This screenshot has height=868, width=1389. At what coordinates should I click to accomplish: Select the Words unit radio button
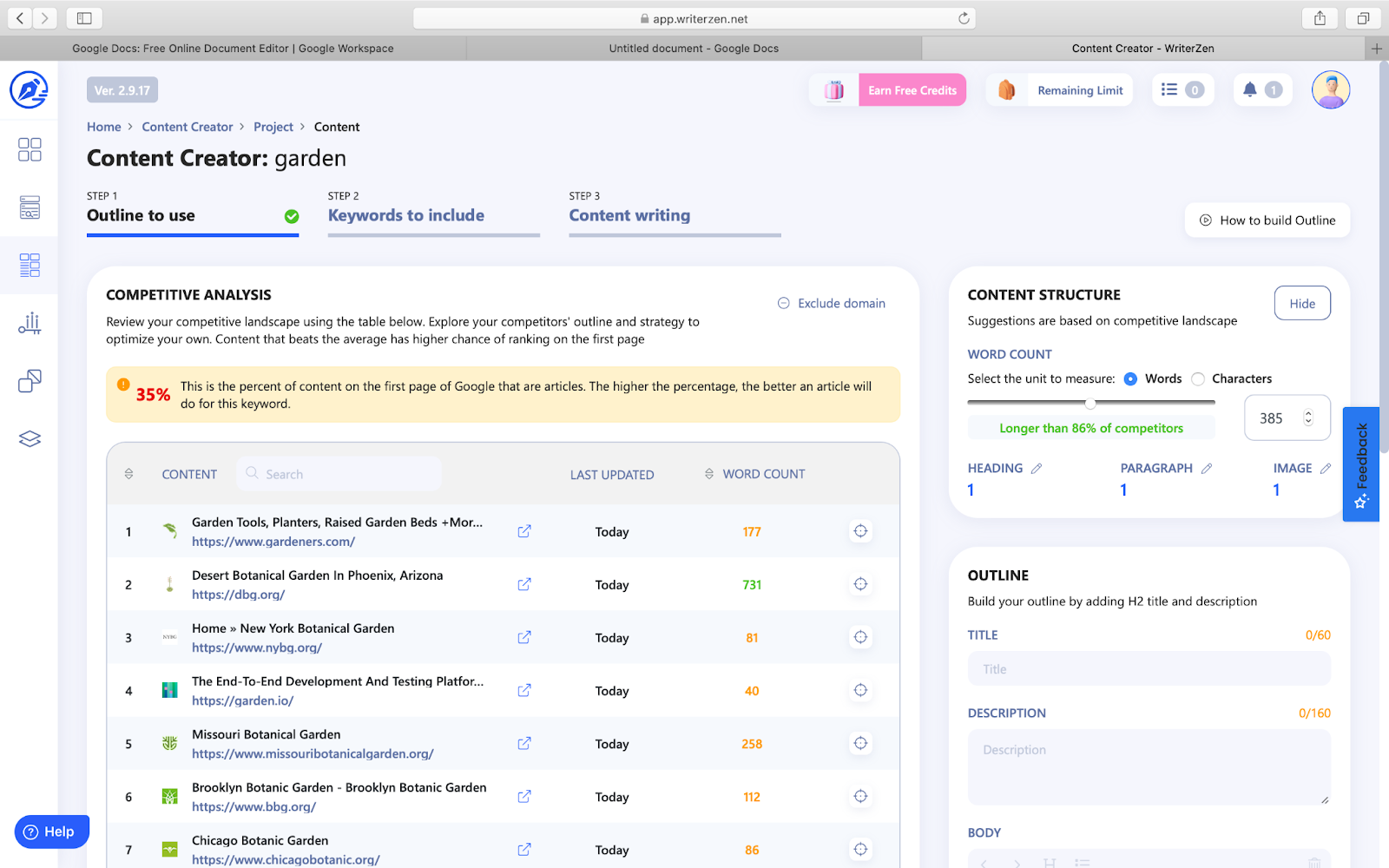(1130, 378)
